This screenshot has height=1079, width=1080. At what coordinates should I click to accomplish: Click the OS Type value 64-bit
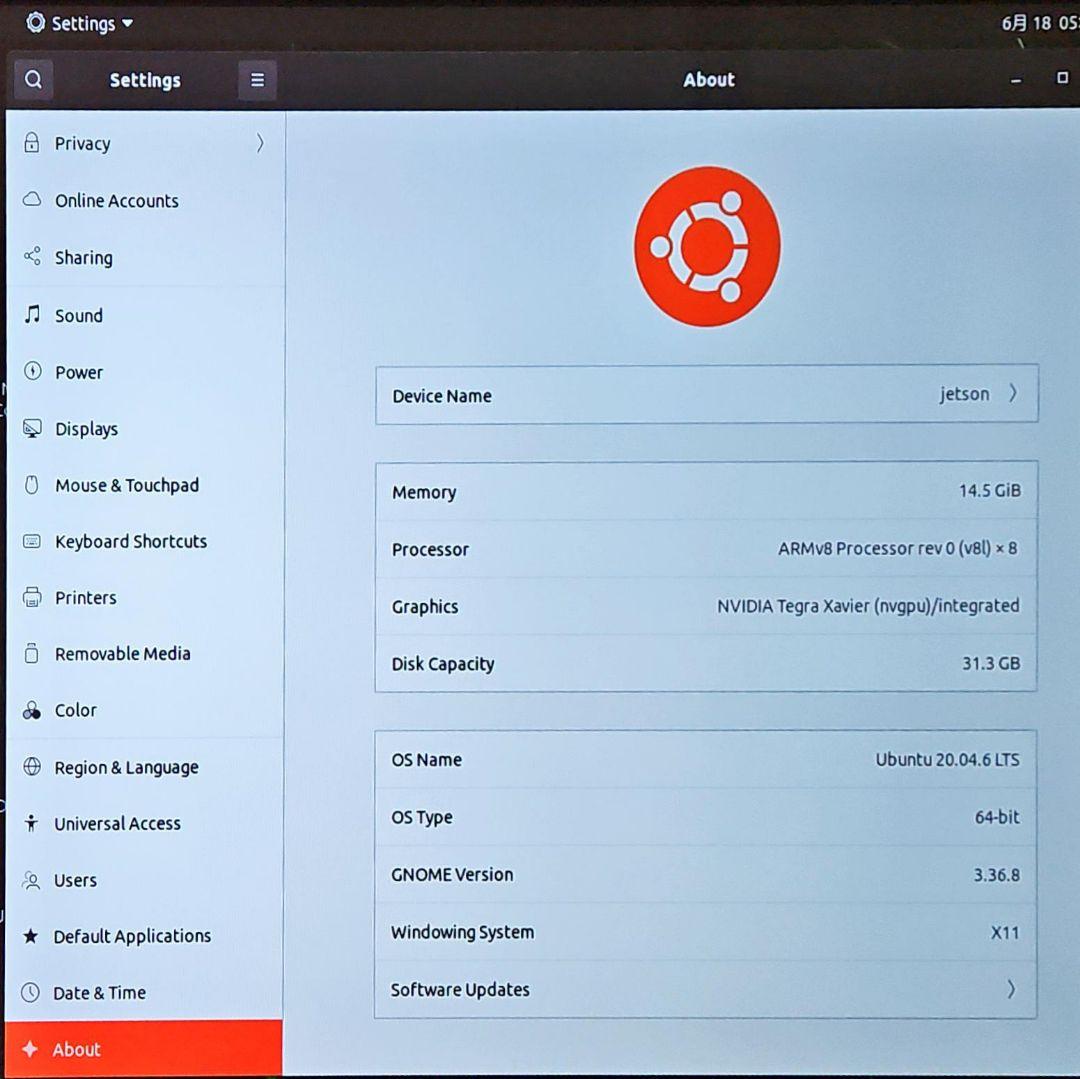tap(997, 817)
